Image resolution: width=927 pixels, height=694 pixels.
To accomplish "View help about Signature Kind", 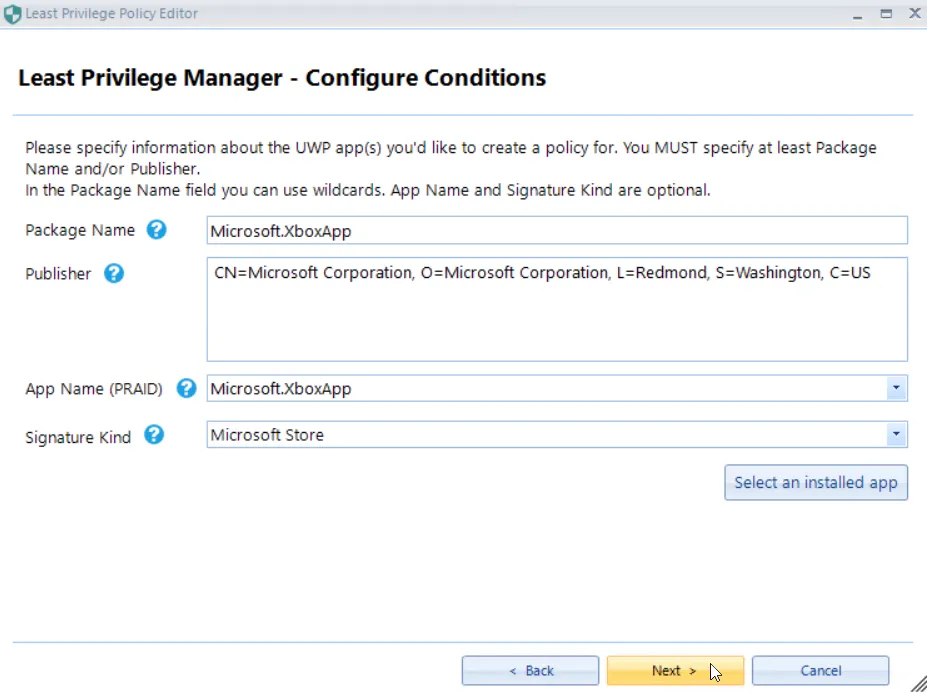I will pos(154,436).
